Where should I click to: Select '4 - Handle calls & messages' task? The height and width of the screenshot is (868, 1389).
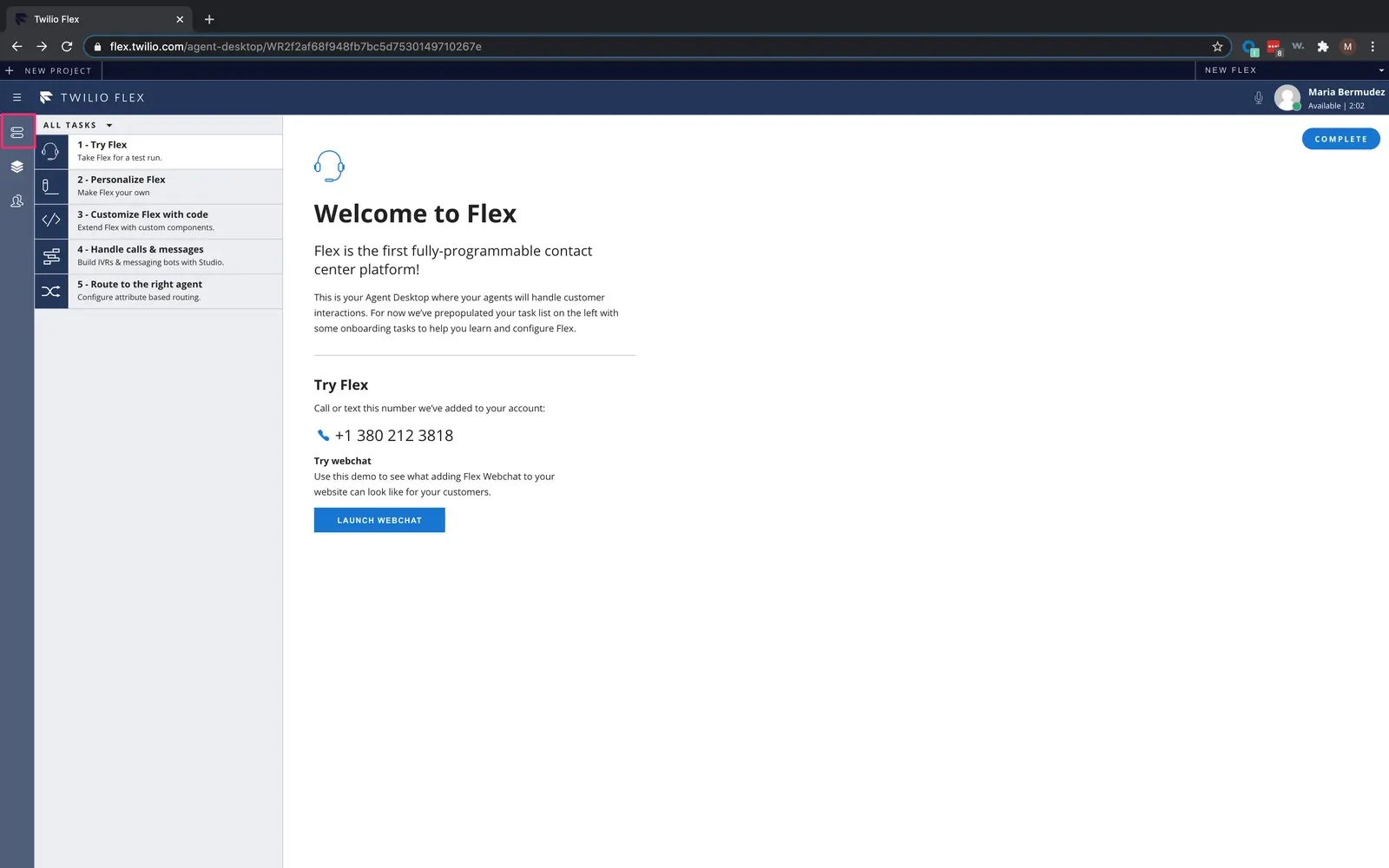(158, 256)
